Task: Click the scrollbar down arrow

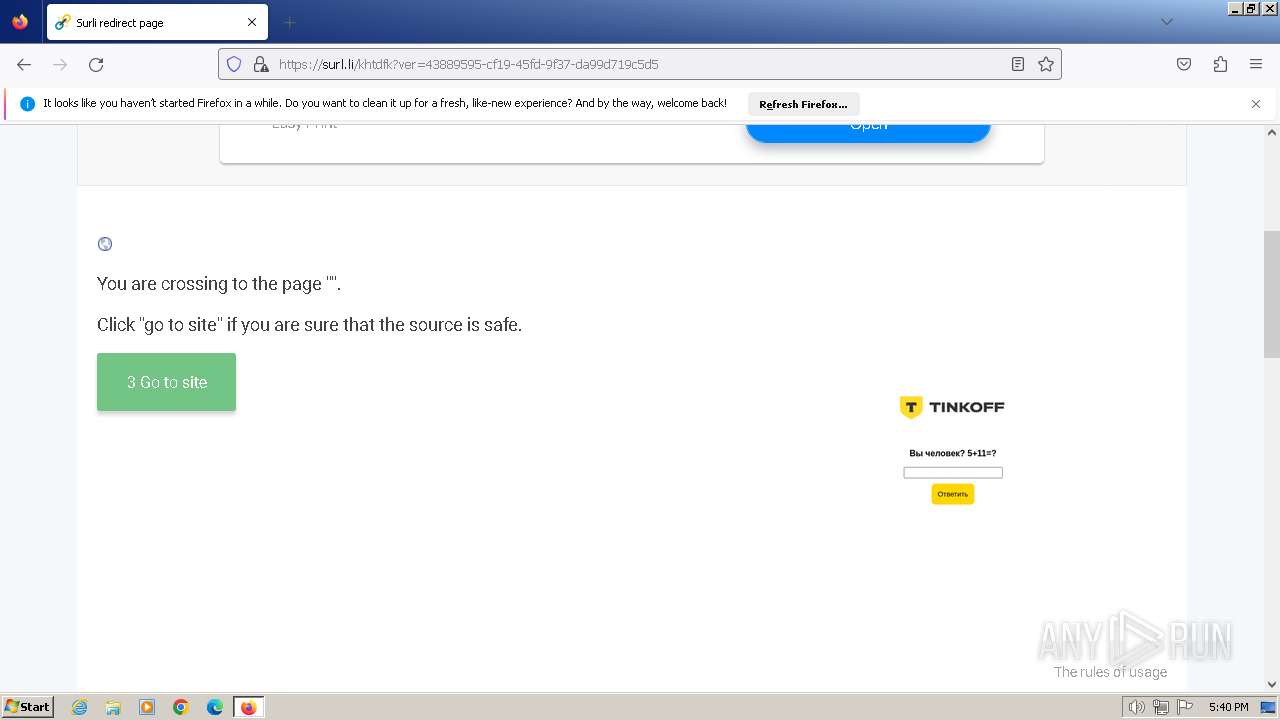Action: pyautogui.click(x=1272, y=685)
